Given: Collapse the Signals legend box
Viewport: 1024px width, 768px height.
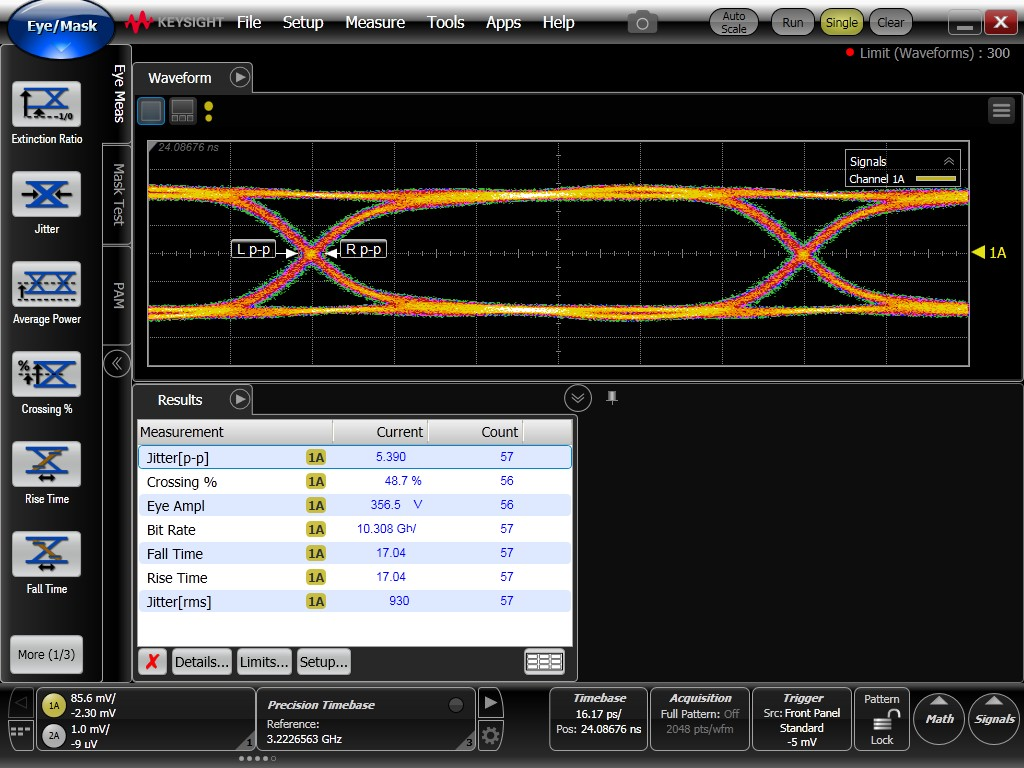Looking at the screenshot, I should click(949, 161).
